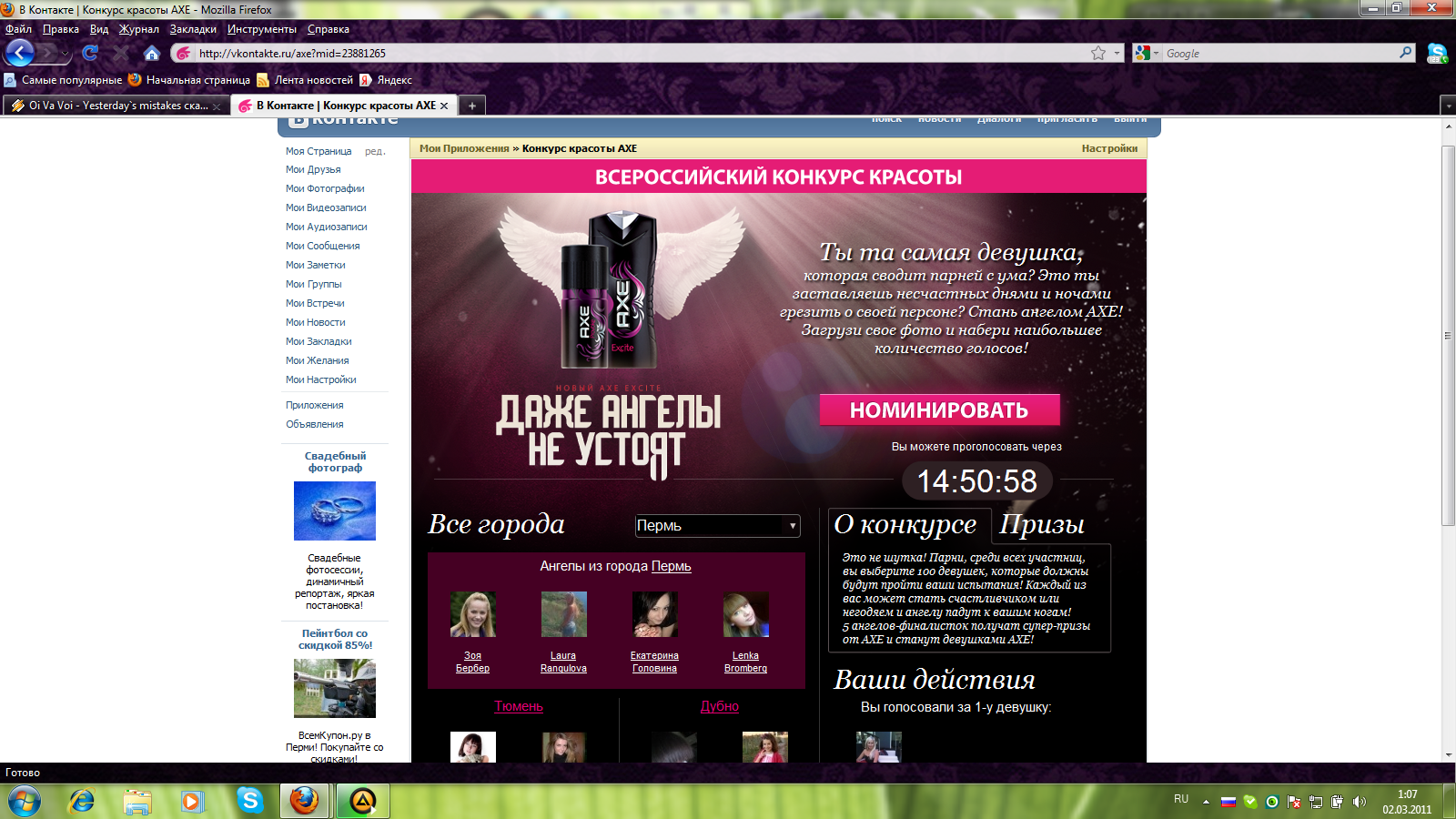The image size is (1456, 819).
Task: Open the Лента новостей bookmark
Action: click(305, 80)
